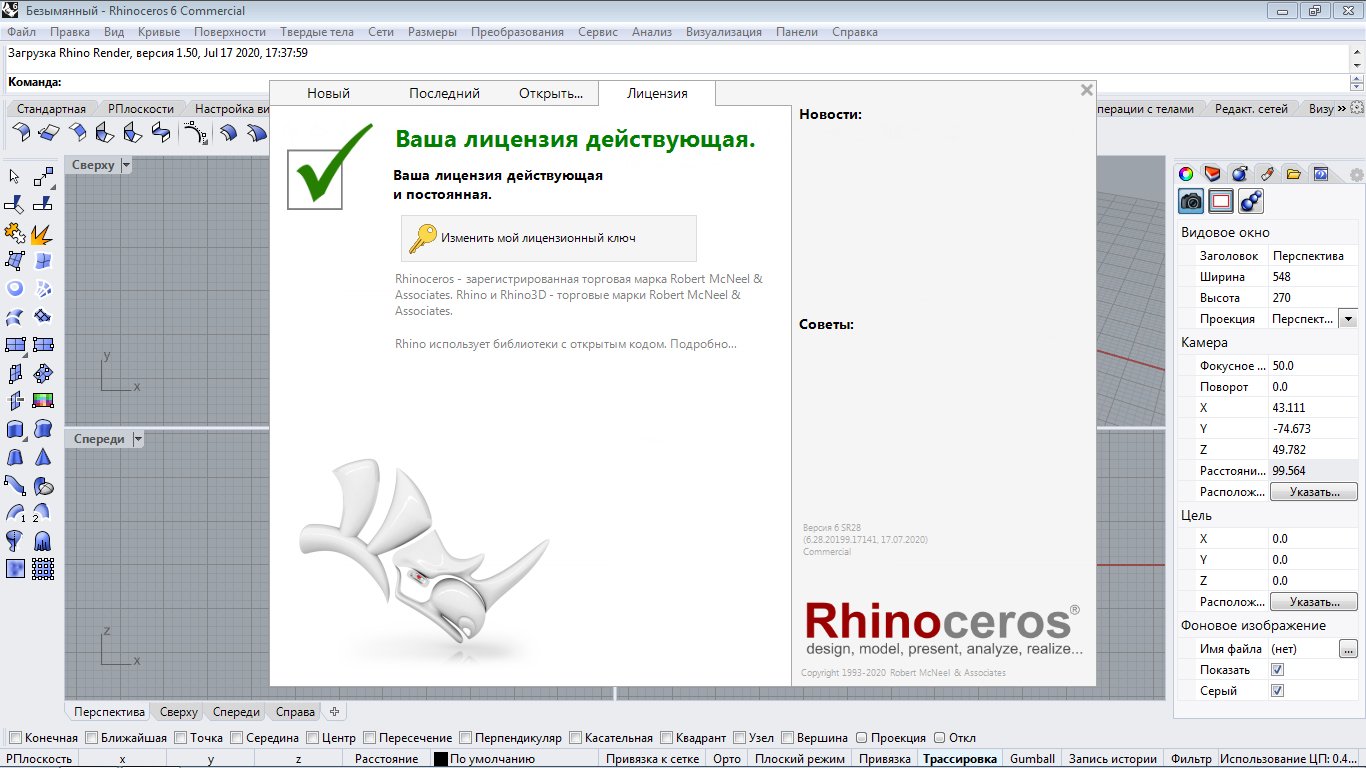Select the blue cylinder solid tool
The image size is (1366, 768).
15,429
